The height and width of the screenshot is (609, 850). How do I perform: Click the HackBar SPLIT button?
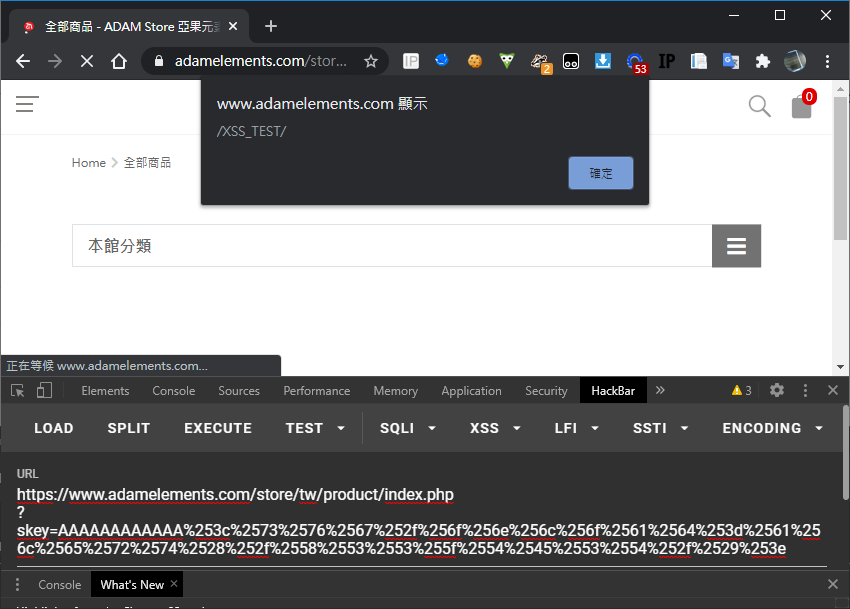click(128, 428)
